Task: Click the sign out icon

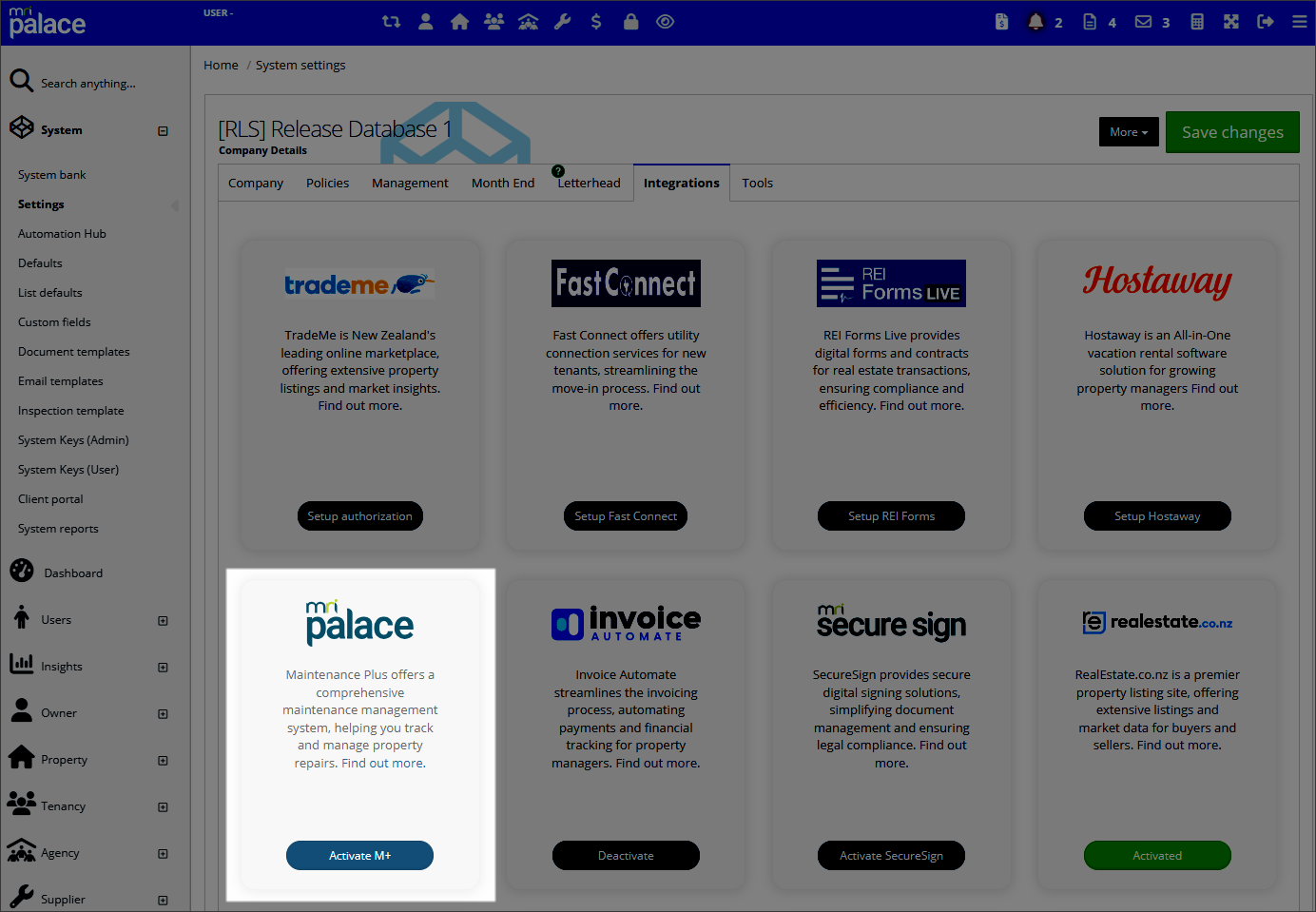Action: point(1266,22)
